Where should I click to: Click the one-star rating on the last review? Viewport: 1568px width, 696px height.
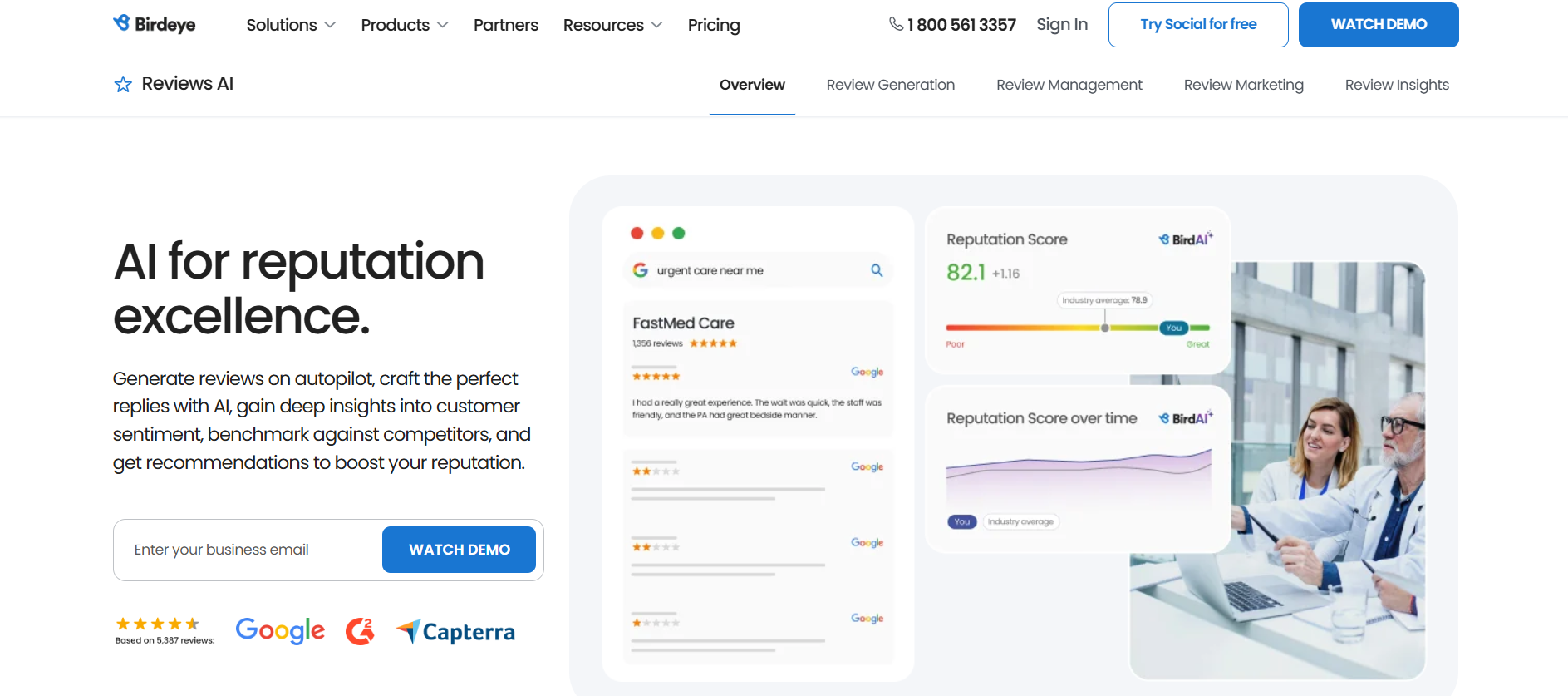656,623
